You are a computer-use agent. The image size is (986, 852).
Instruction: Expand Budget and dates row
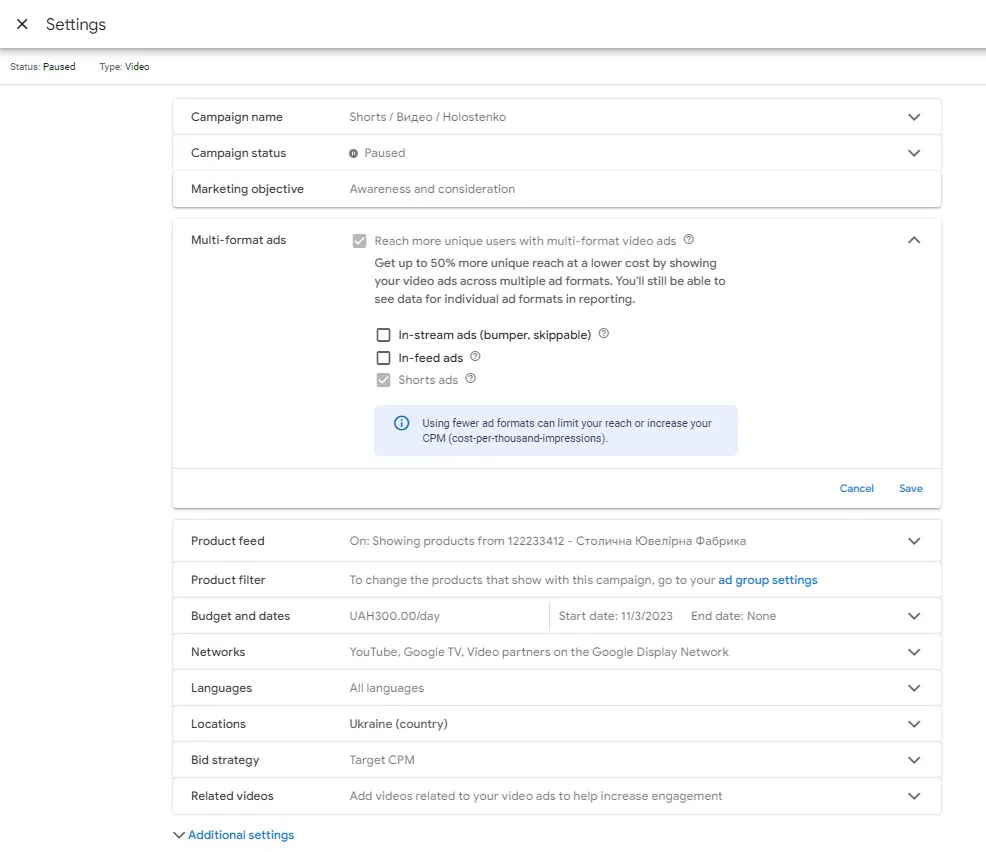coord(914,616)
